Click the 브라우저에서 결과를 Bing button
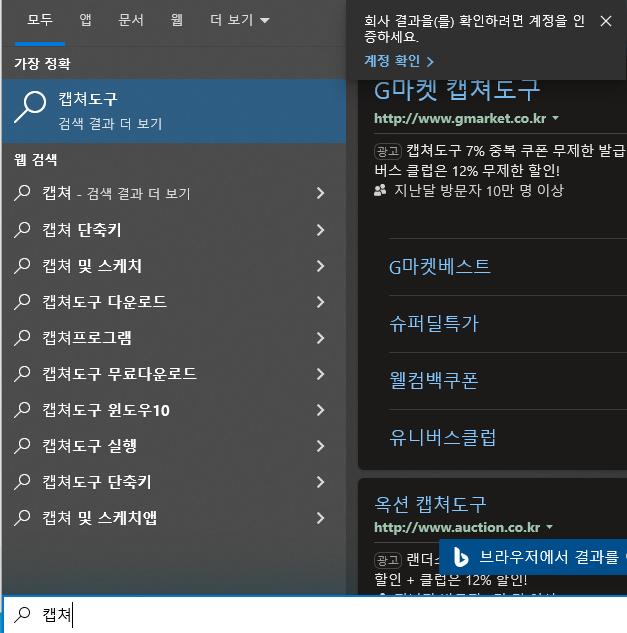 (x=533, y=557)
